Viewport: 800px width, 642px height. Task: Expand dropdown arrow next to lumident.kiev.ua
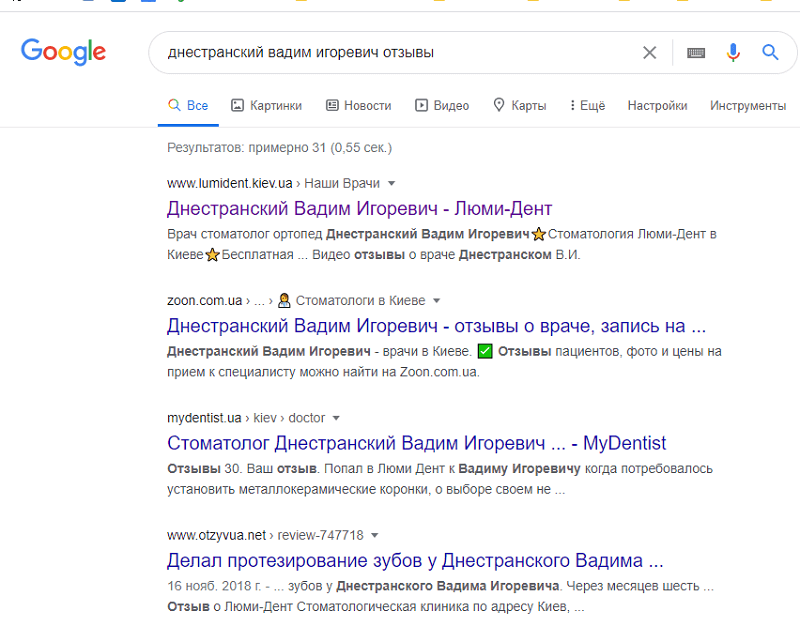(392, 183)
